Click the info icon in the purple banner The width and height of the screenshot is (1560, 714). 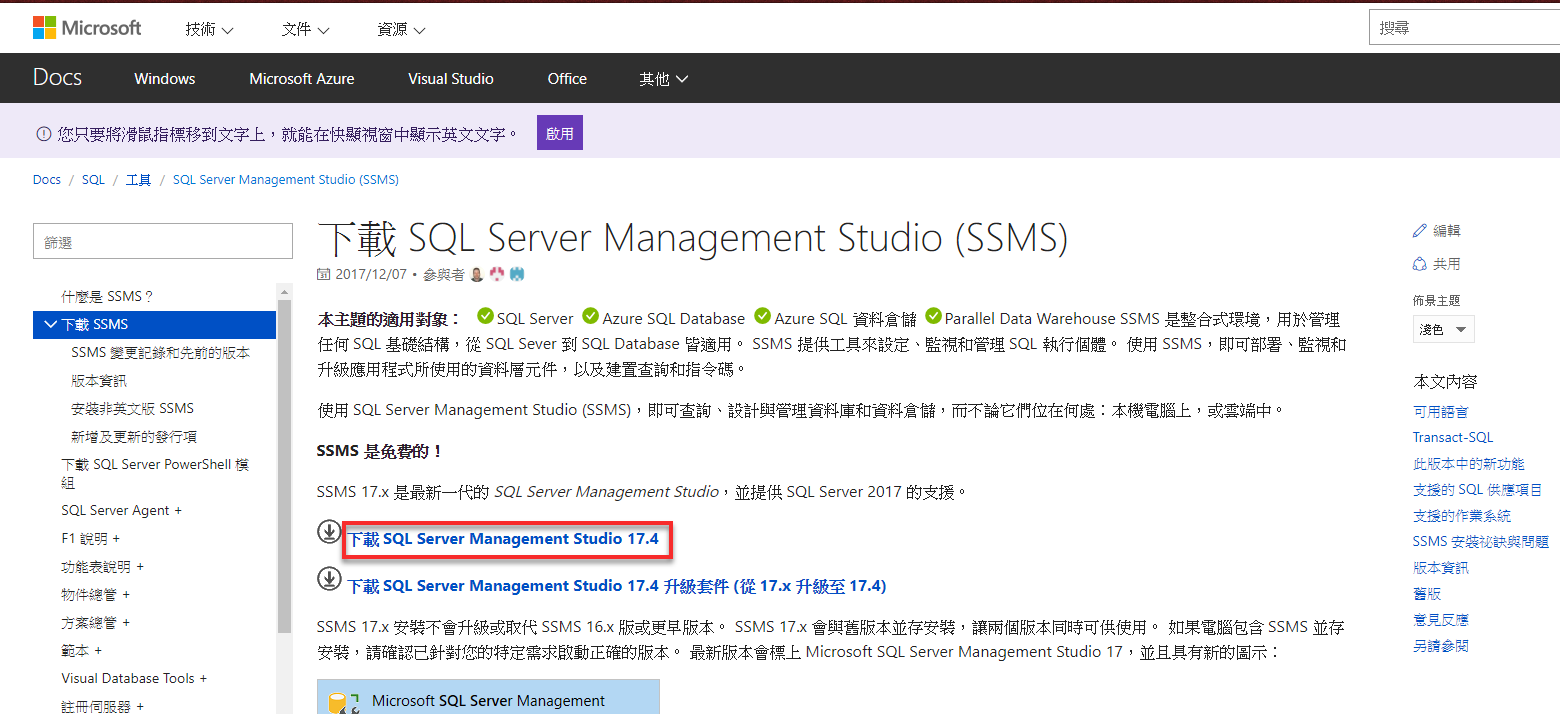[x=43, y=133]
